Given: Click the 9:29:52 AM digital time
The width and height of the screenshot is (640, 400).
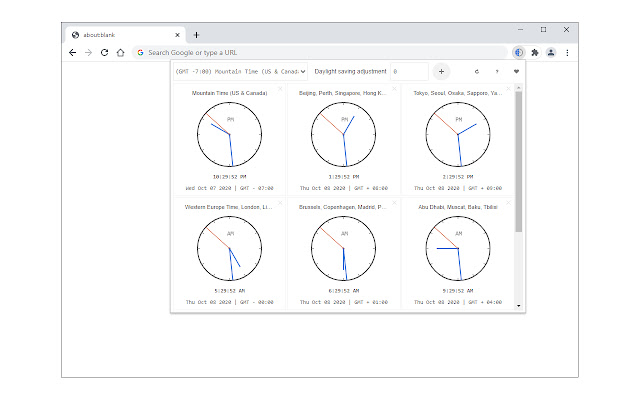Looking at the screenshot, I should tap(458, 291).
